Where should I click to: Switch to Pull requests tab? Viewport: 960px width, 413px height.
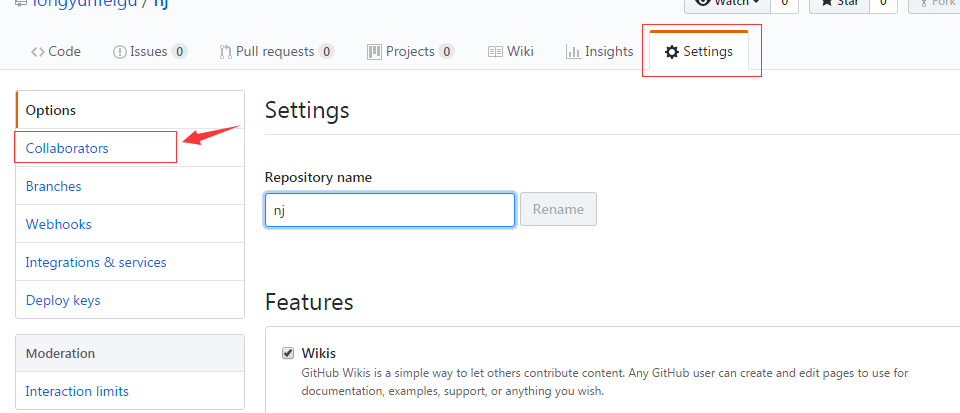[x=277, y=51]
